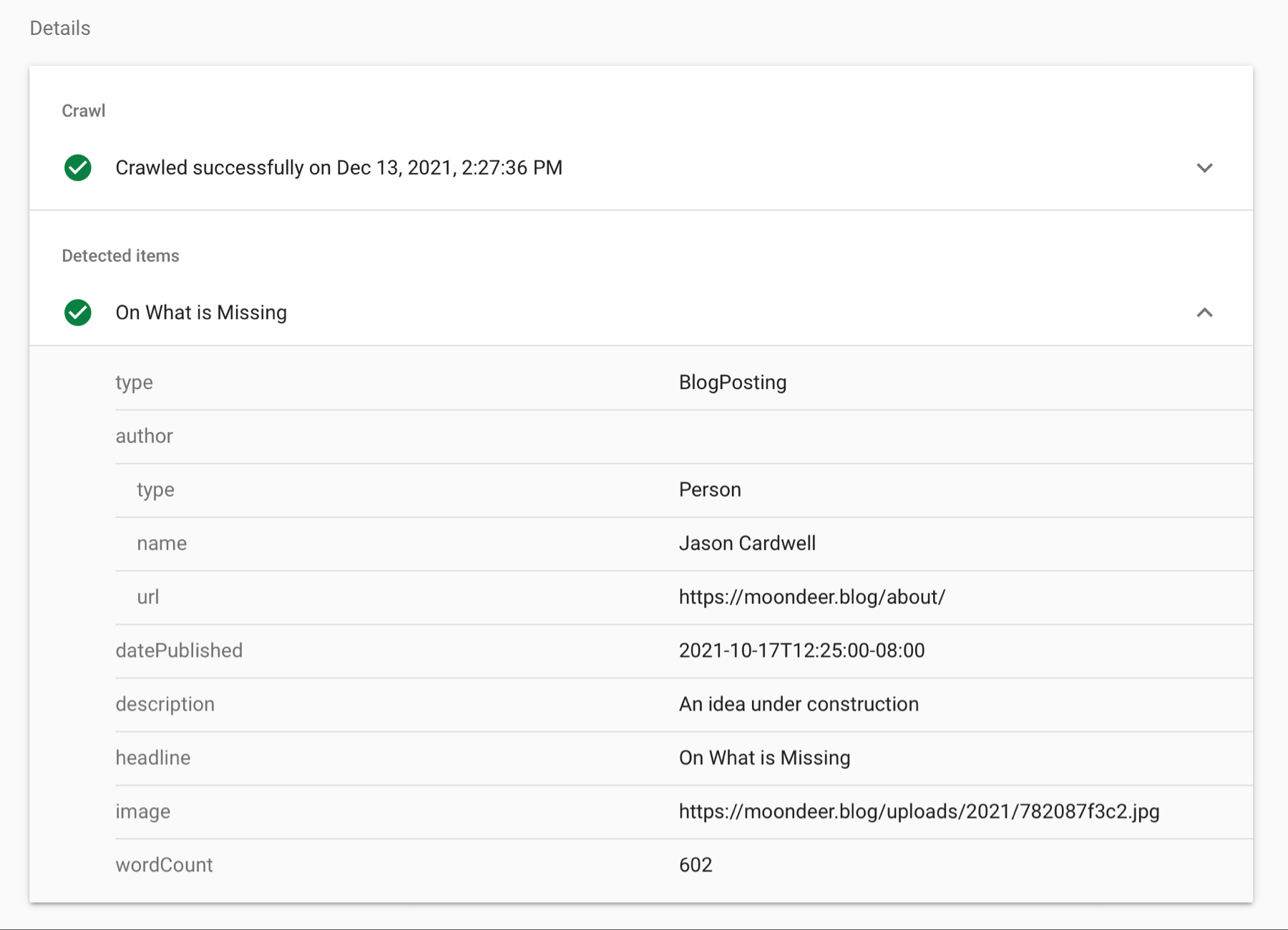Click the url label under author
Image resolution: width=1288 pixels, height=930 pixels.
click(x=147, y=597)
